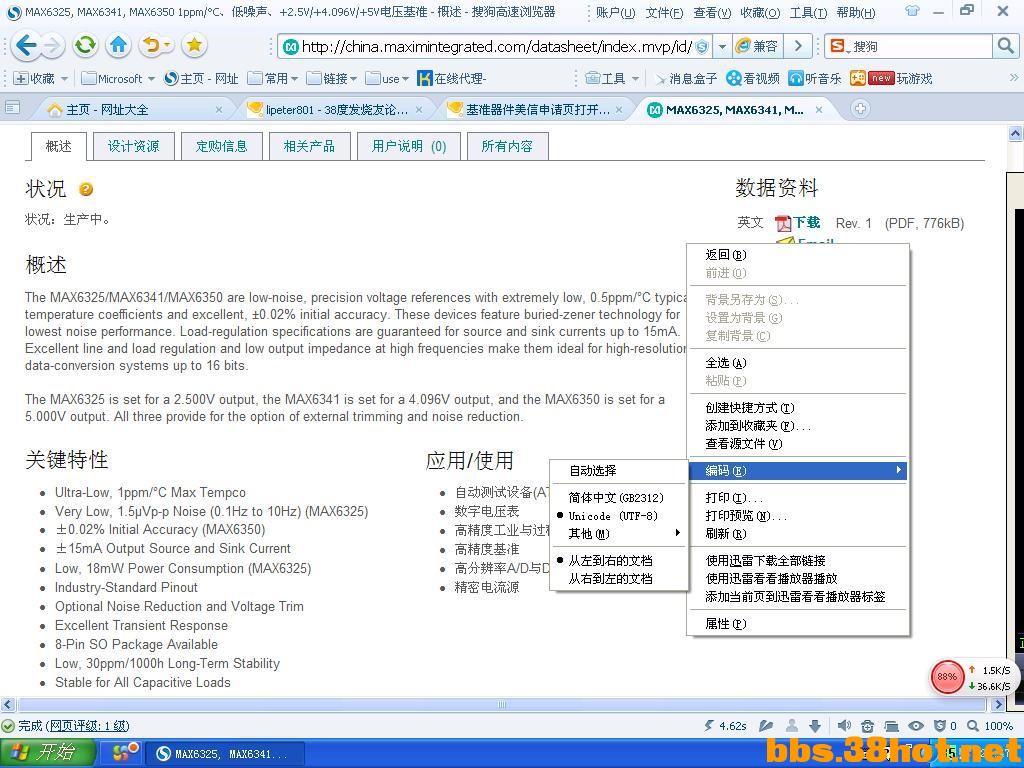Viewport: 1024px width, 768px height.
Task: Toggle the 兼容 compatibility mode button
Action: 757,46
